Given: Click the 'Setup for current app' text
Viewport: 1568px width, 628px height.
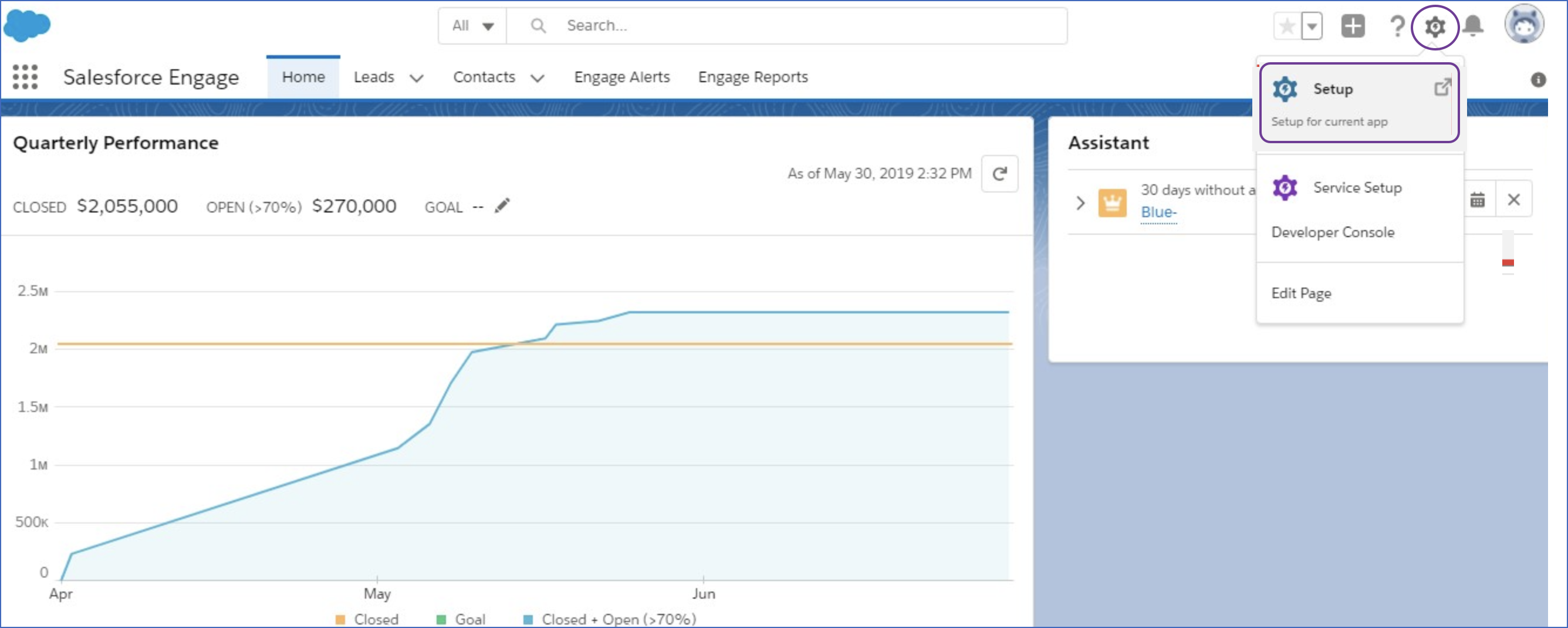Looking at the screenshot, I should [x=1329, y=121].
